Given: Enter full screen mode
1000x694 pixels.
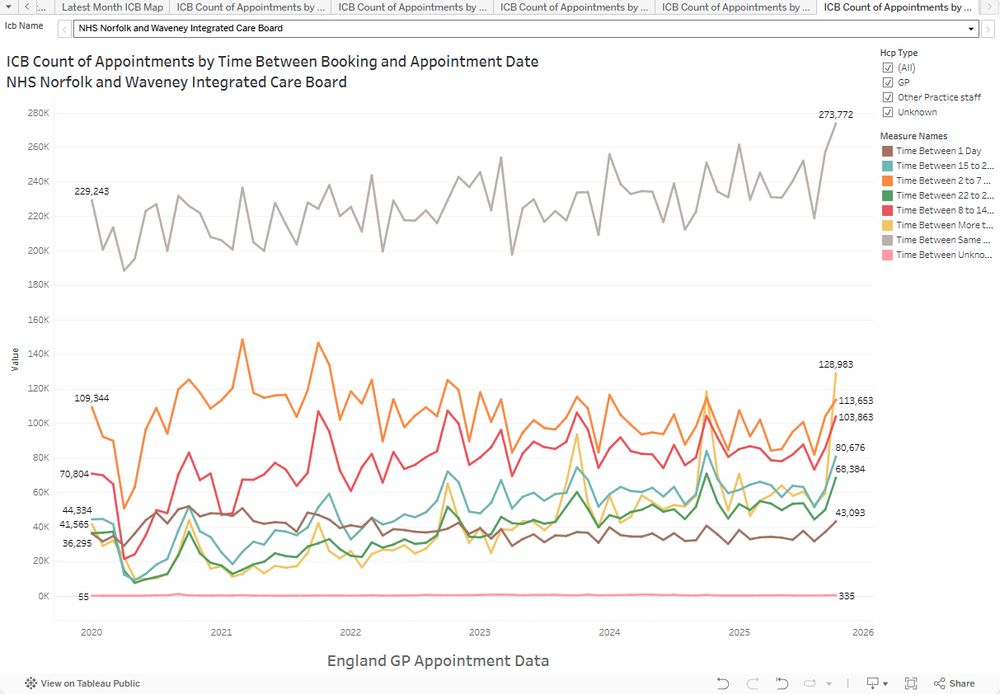Looking at the screenshot, I should 911,683.
